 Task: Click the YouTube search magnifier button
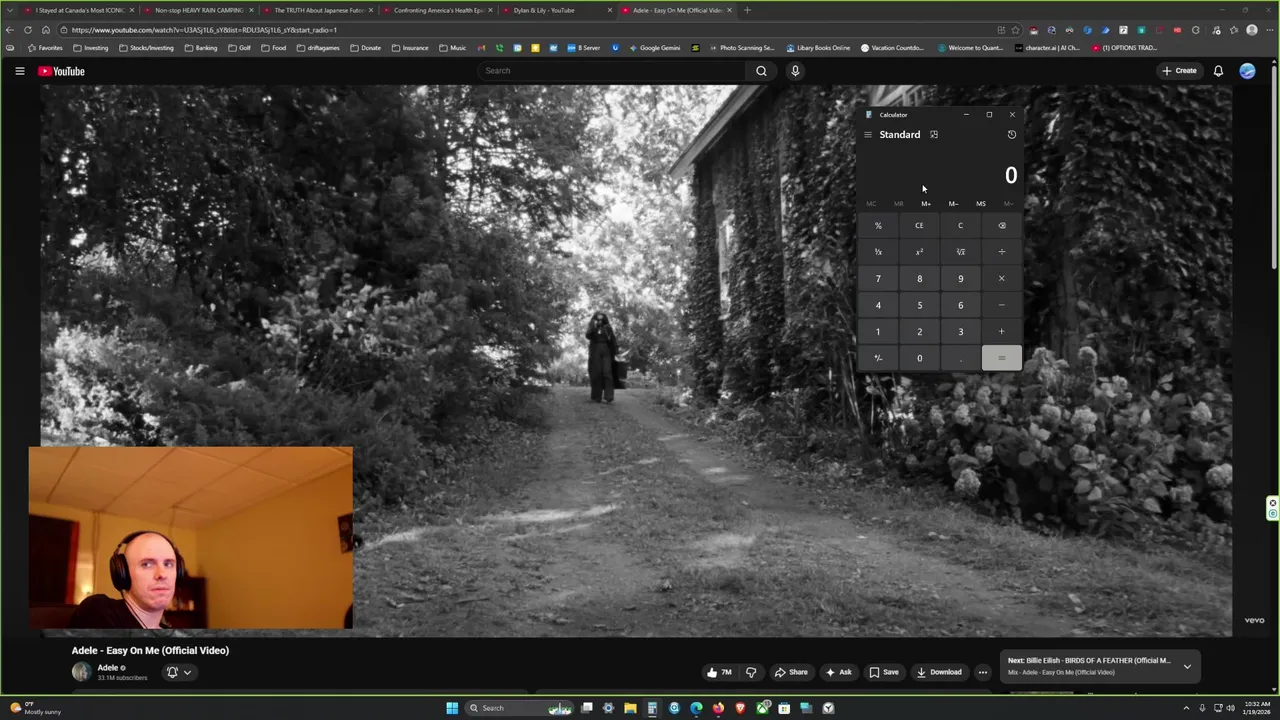(761, 71)
